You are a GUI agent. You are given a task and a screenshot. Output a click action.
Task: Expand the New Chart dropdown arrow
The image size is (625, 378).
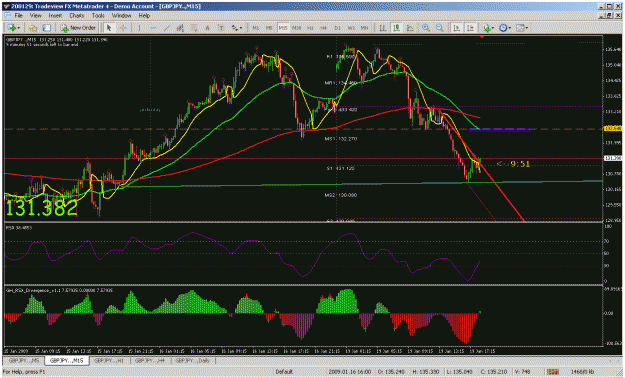(19, 28)
